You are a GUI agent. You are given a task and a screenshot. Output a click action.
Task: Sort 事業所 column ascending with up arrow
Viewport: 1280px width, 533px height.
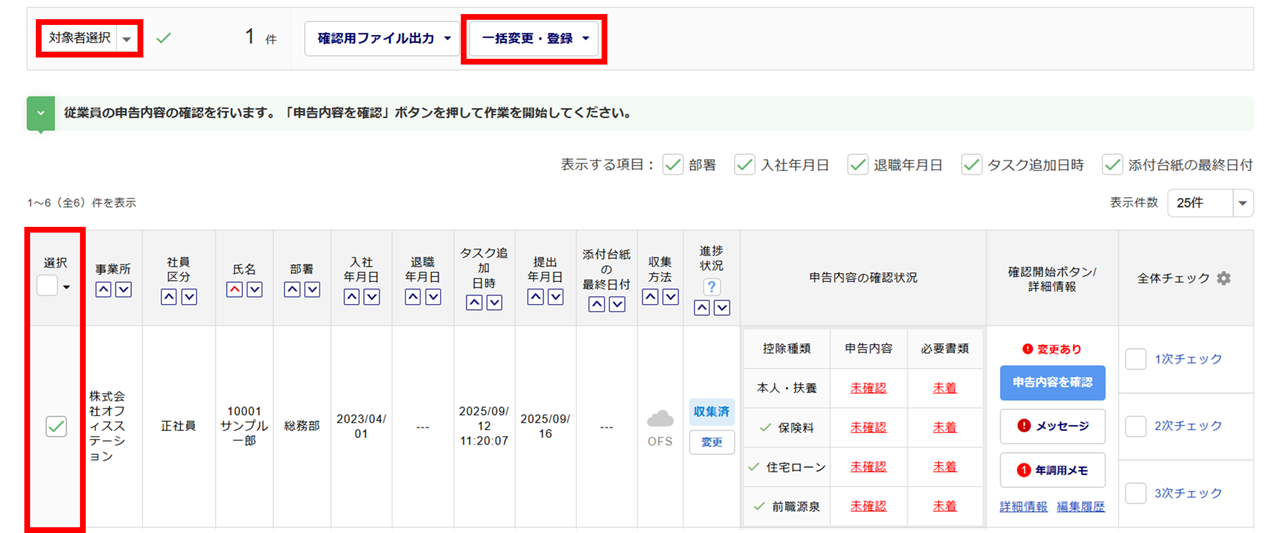coord(103,290)
